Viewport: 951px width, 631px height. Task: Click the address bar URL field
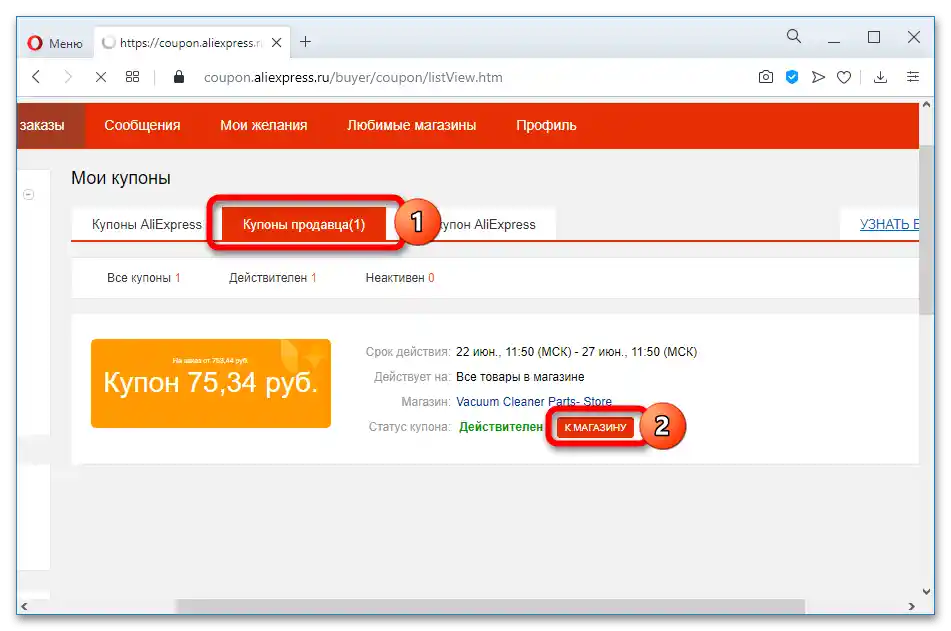click(x=353, y=78)
